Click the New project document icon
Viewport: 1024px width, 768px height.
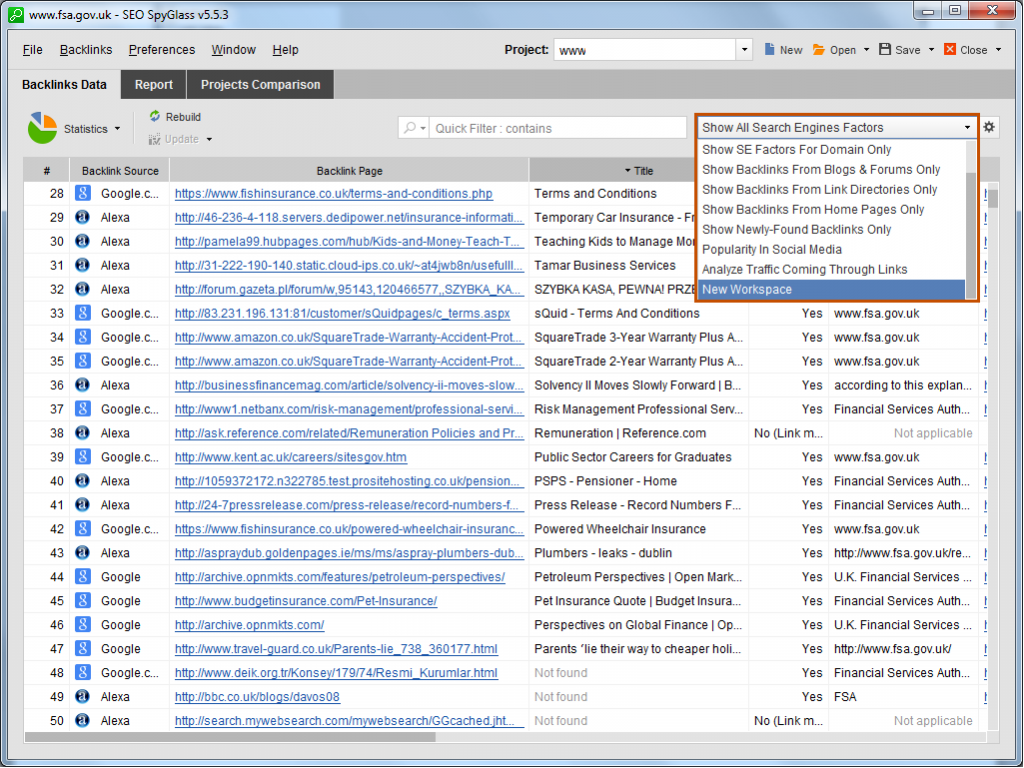pos(769,50)
